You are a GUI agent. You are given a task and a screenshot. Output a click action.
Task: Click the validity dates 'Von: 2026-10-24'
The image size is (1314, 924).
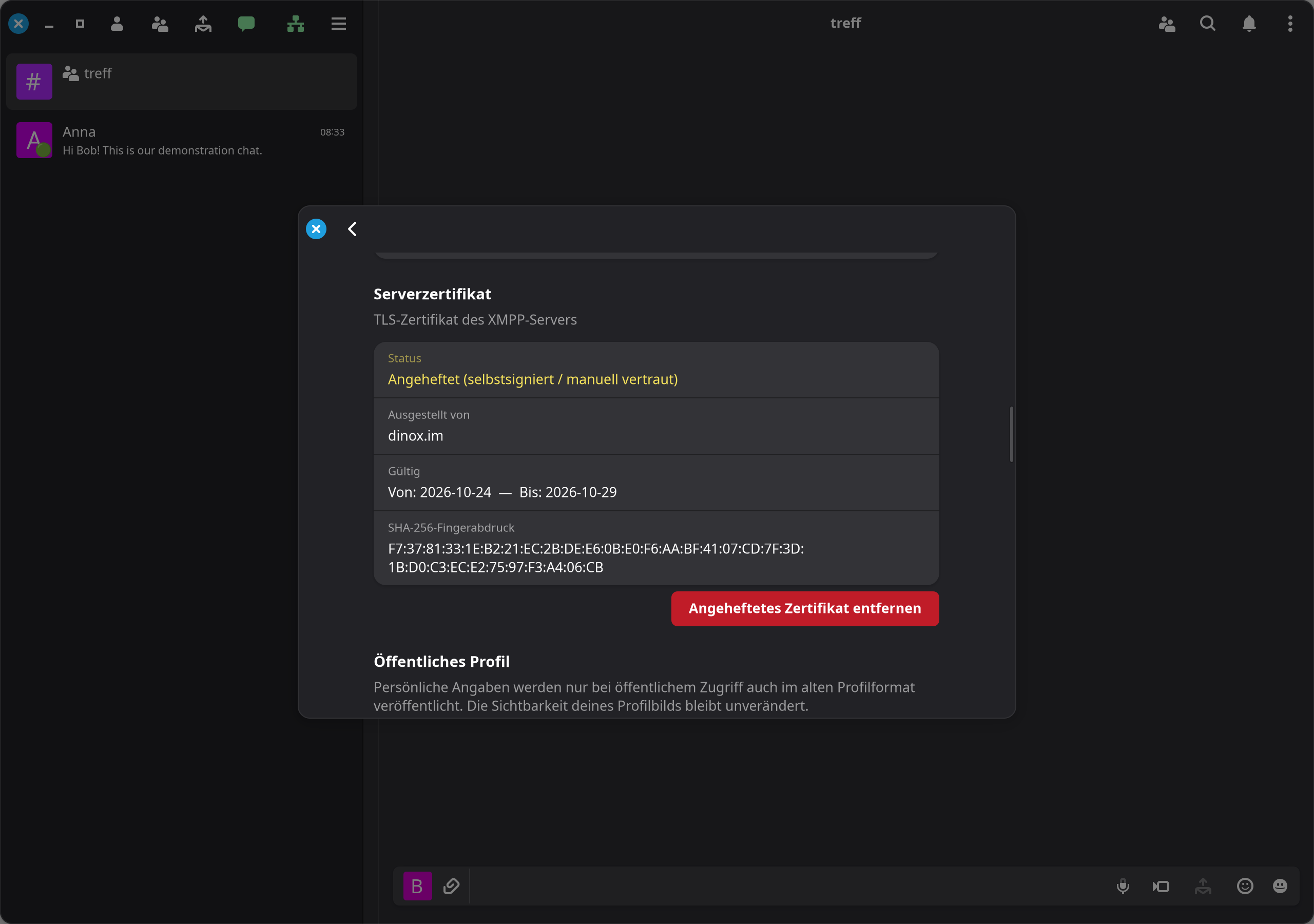point(439,492)
